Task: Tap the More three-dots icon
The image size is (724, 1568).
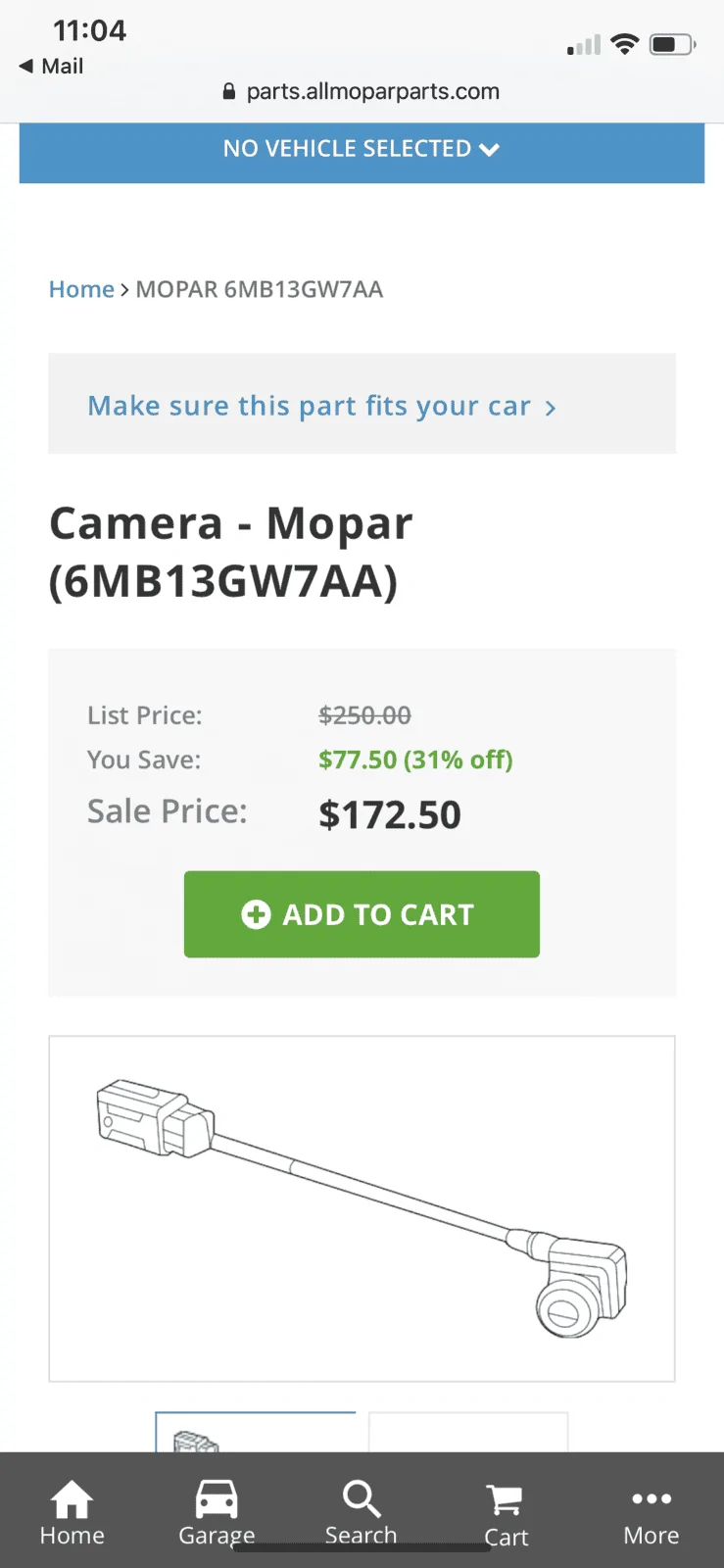Action: [x=652, y=1498]
